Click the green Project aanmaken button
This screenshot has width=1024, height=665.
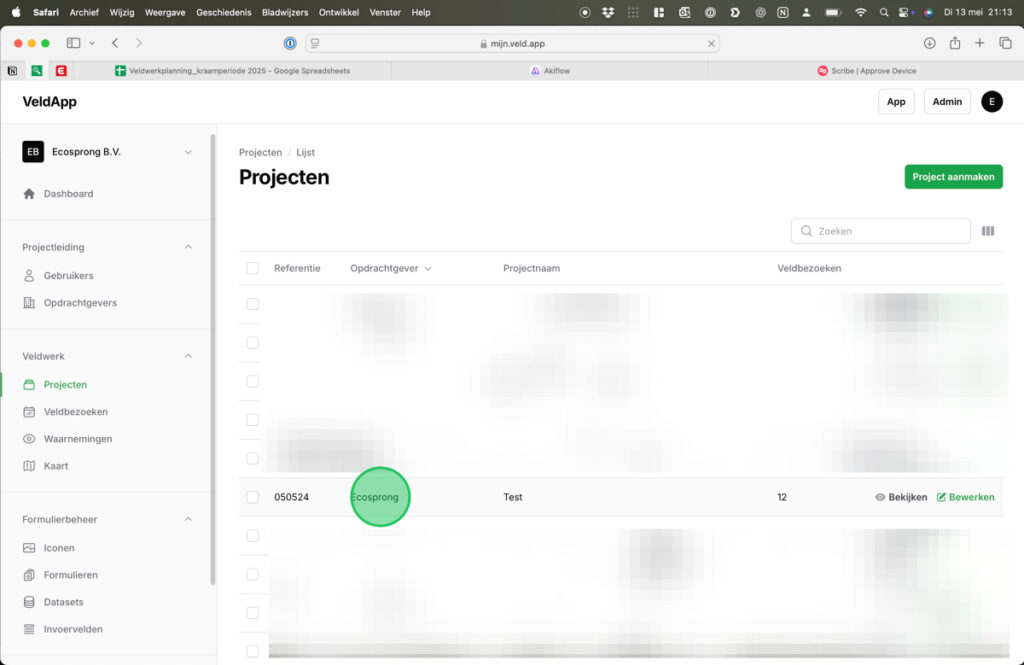coord(953,177)
